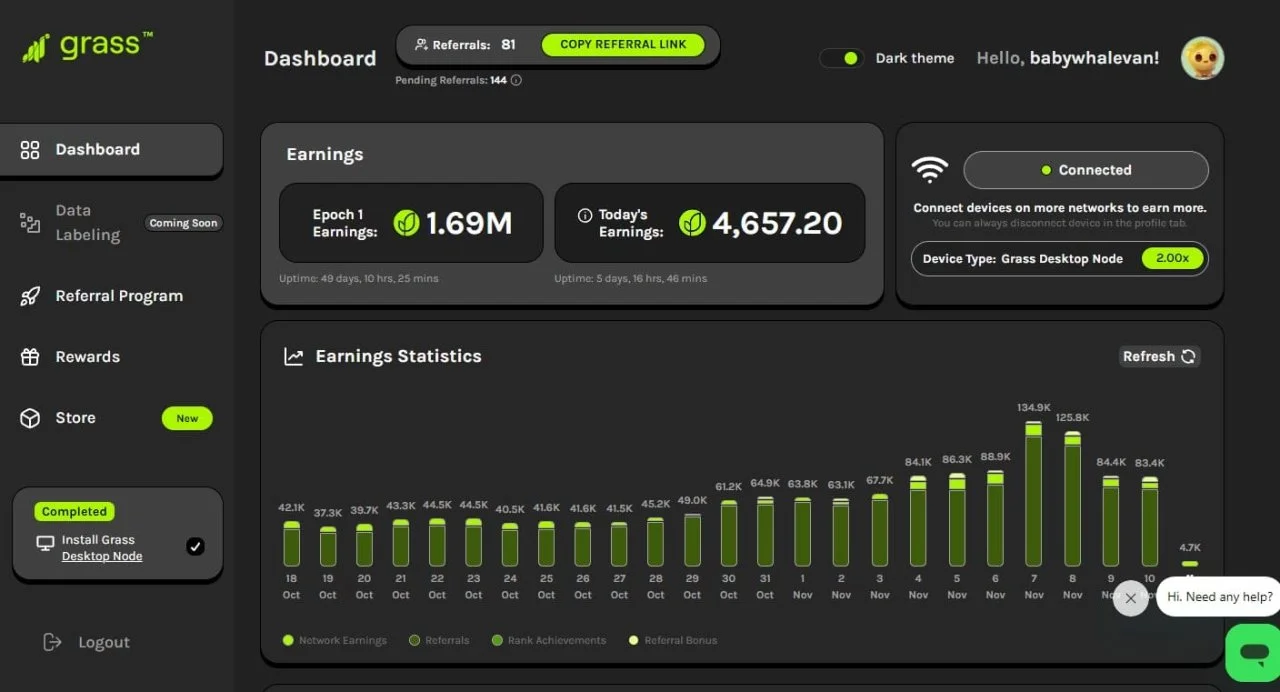
Task: Click the monitor icon beside Install Grass
Action: point(45,543)
